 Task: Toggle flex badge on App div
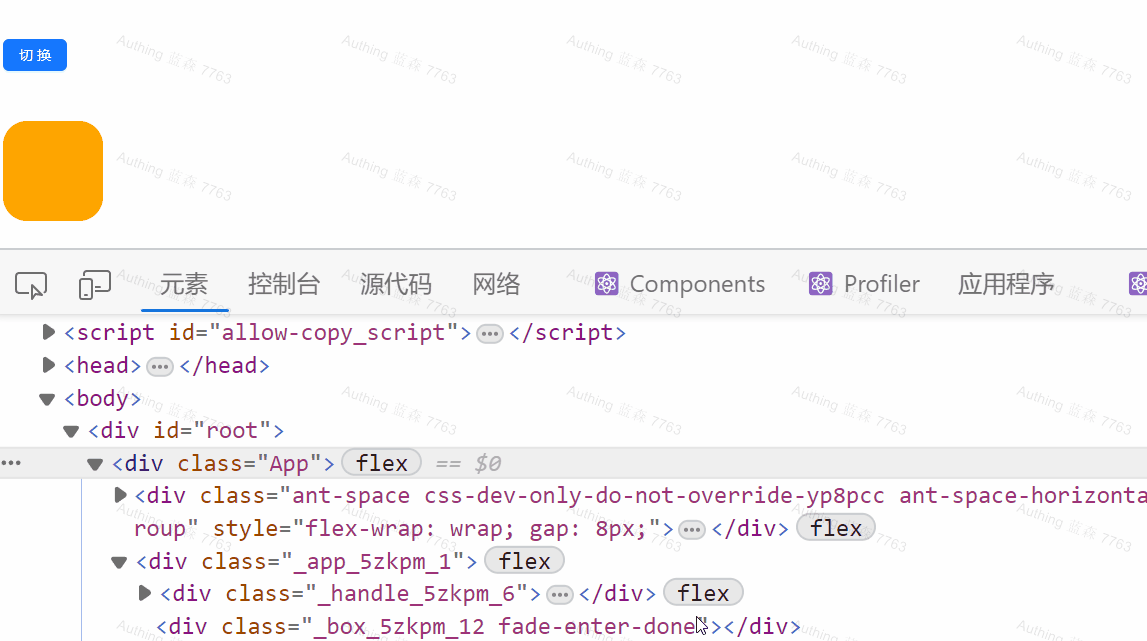tap(381, 463)
